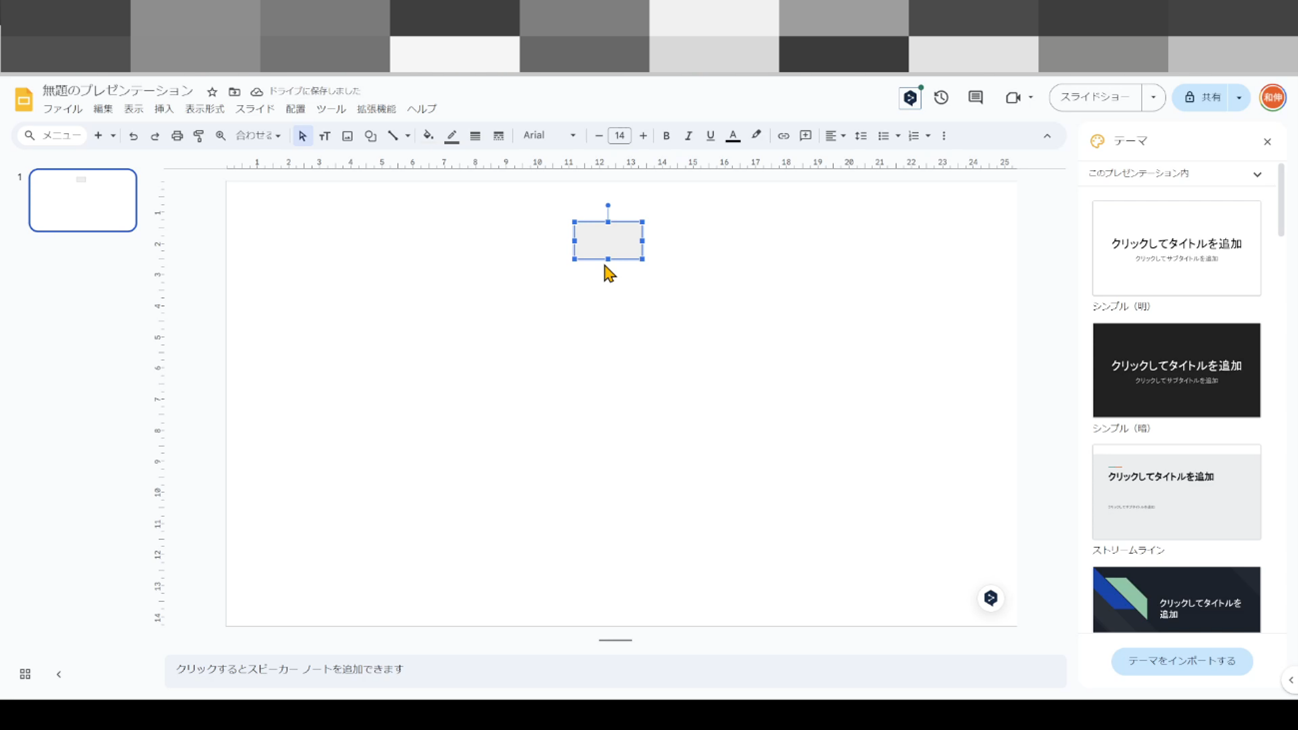Open the border dash style icon
This screenshot has width=1298, height=730.
pyautogui.click(x=498, y=136)
